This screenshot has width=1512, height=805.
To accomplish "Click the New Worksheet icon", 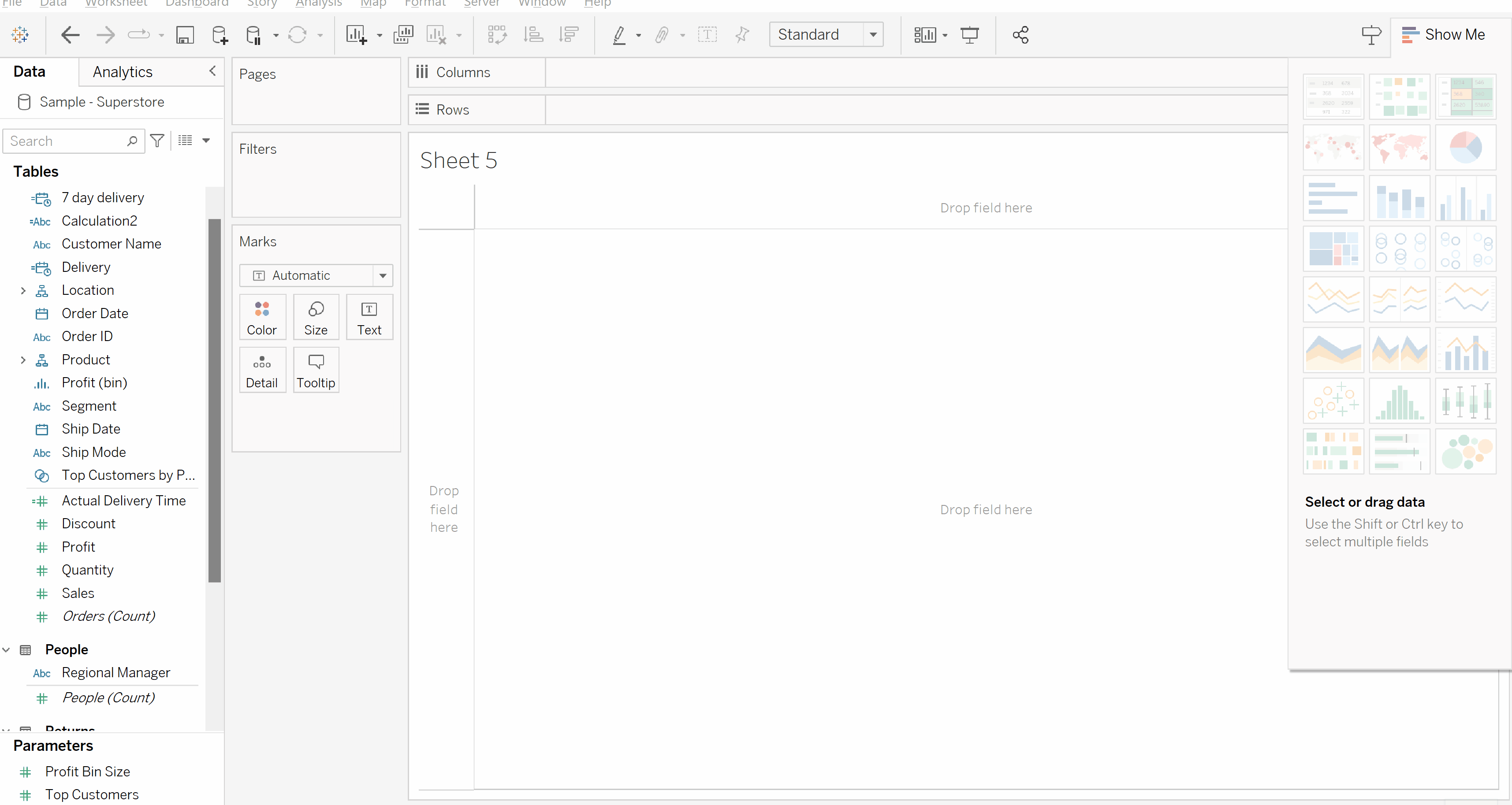I will pyautogui.click(x=356, y=35).
